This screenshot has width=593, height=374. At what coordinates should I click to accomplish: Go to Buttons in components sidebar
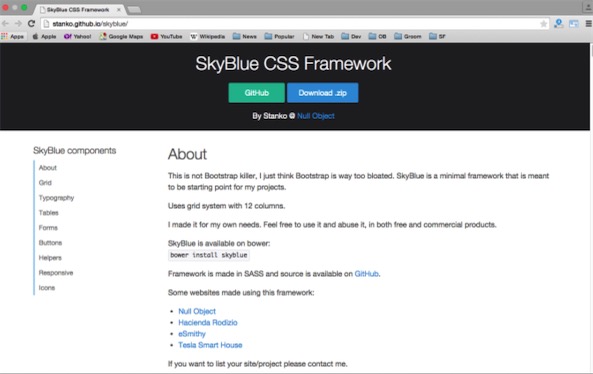pyautogui.click(x=50, y=243)
